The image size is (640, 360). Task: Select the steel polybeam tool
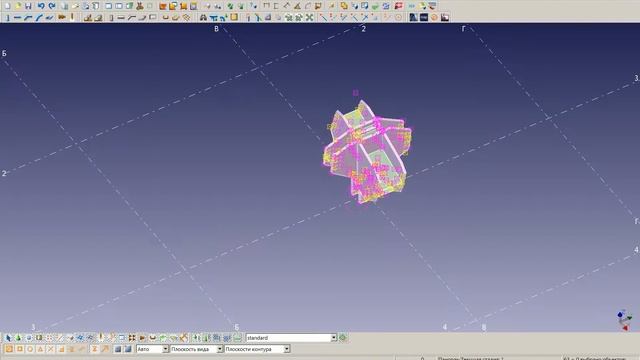pos(28,18)
